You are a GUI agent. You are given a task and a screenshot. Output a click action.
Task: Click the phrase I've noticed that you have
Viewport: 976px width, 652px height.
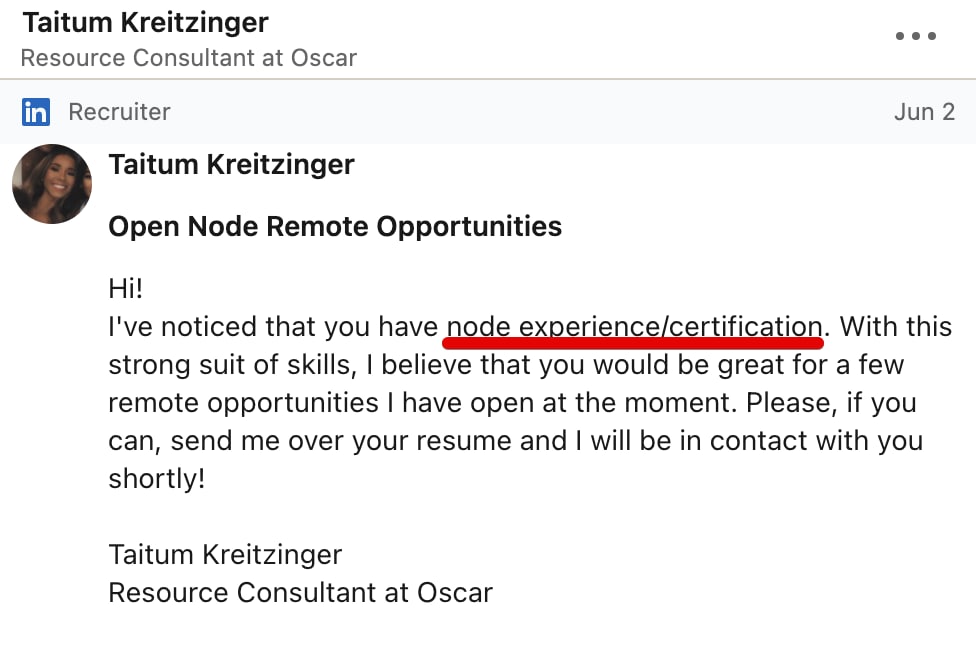273,327
